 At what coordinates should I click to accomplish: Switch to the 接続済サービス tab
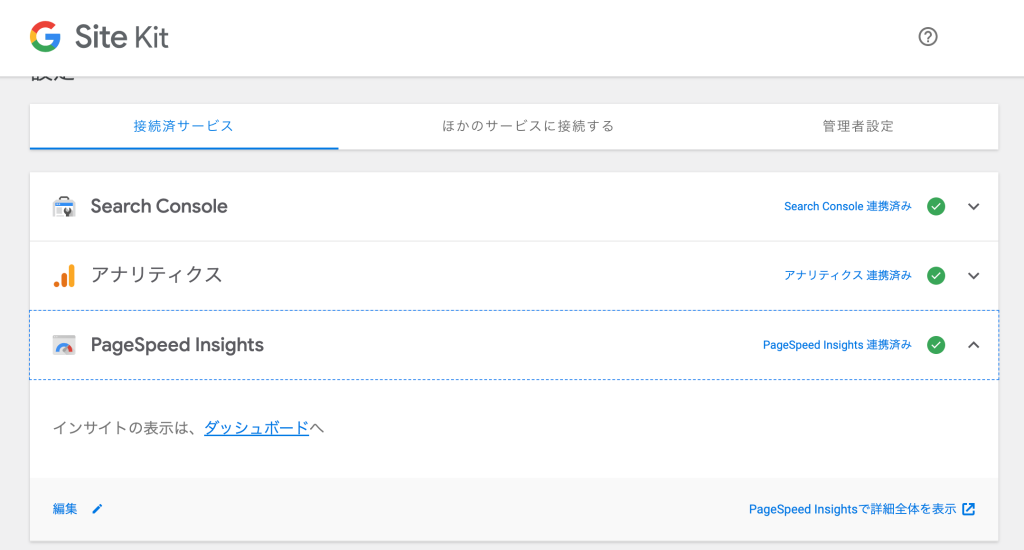pos(184,126)
